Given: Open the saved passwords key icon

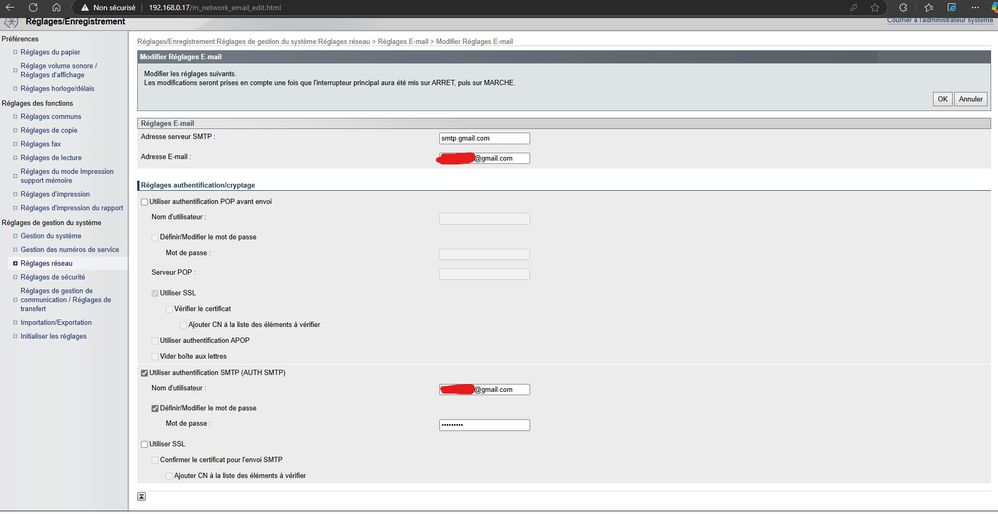Looking at the screenshot, I should point(854,8).
